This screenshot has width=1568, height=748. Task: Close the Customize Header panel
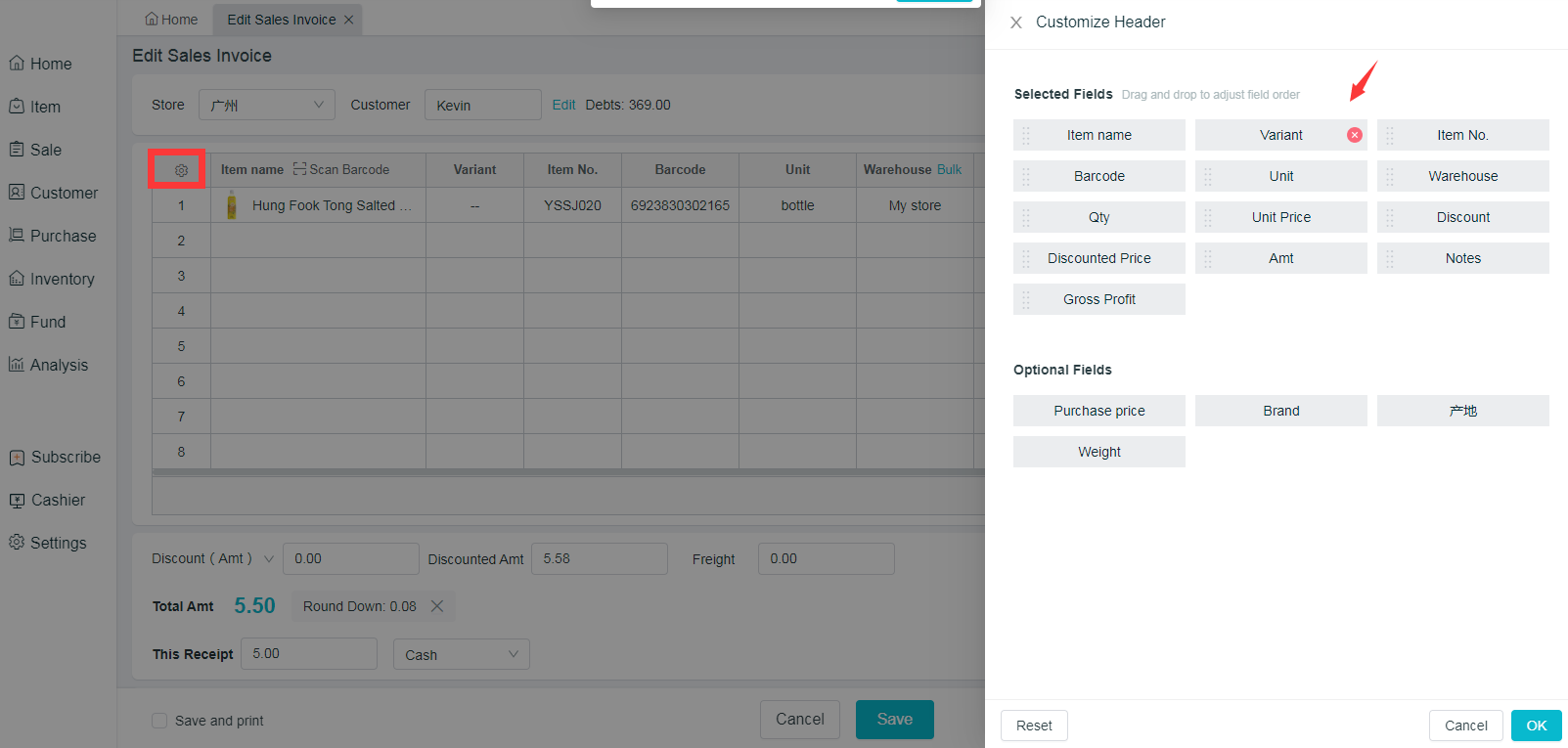pos(1016,22)
